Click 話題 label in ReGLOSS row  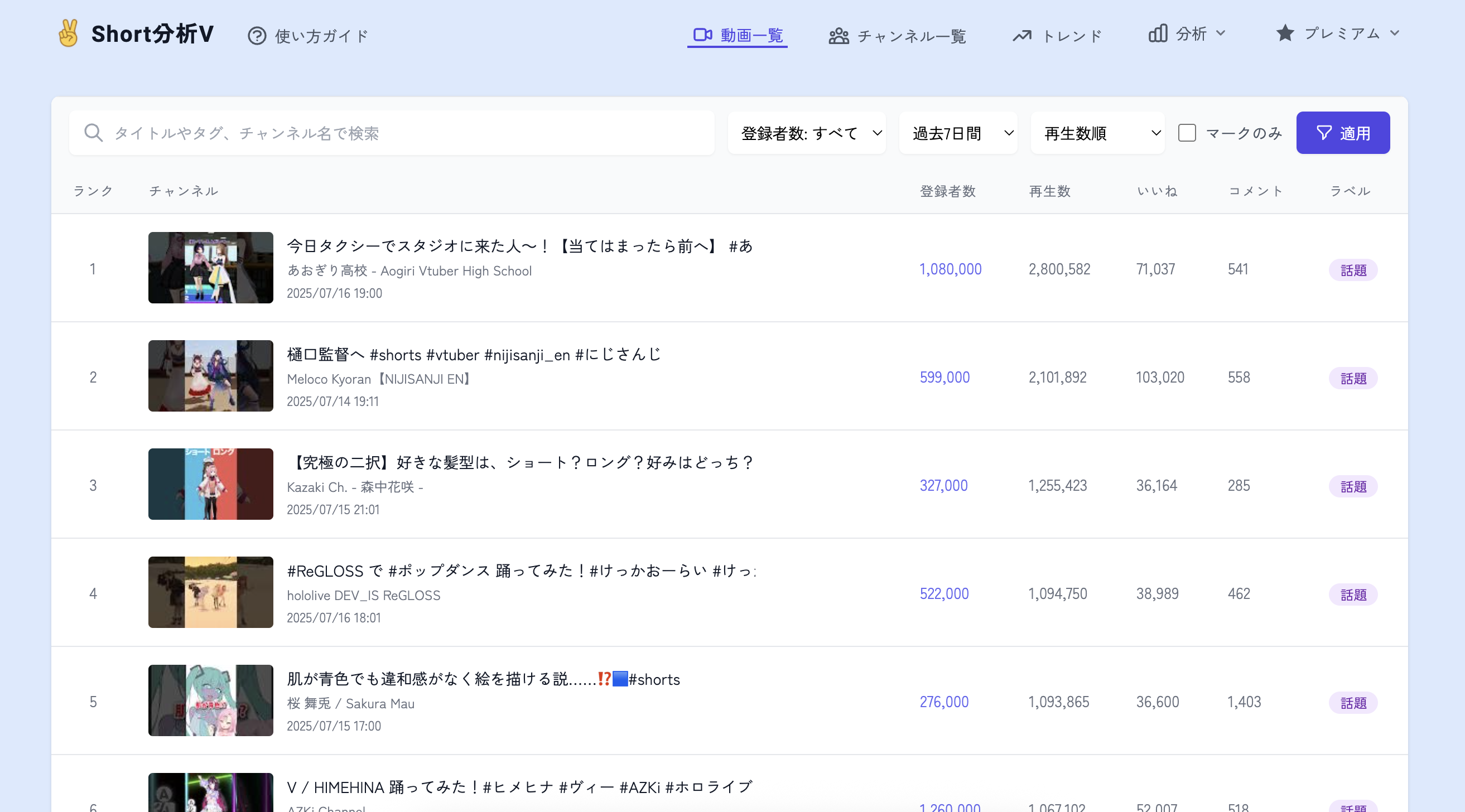1353,595
